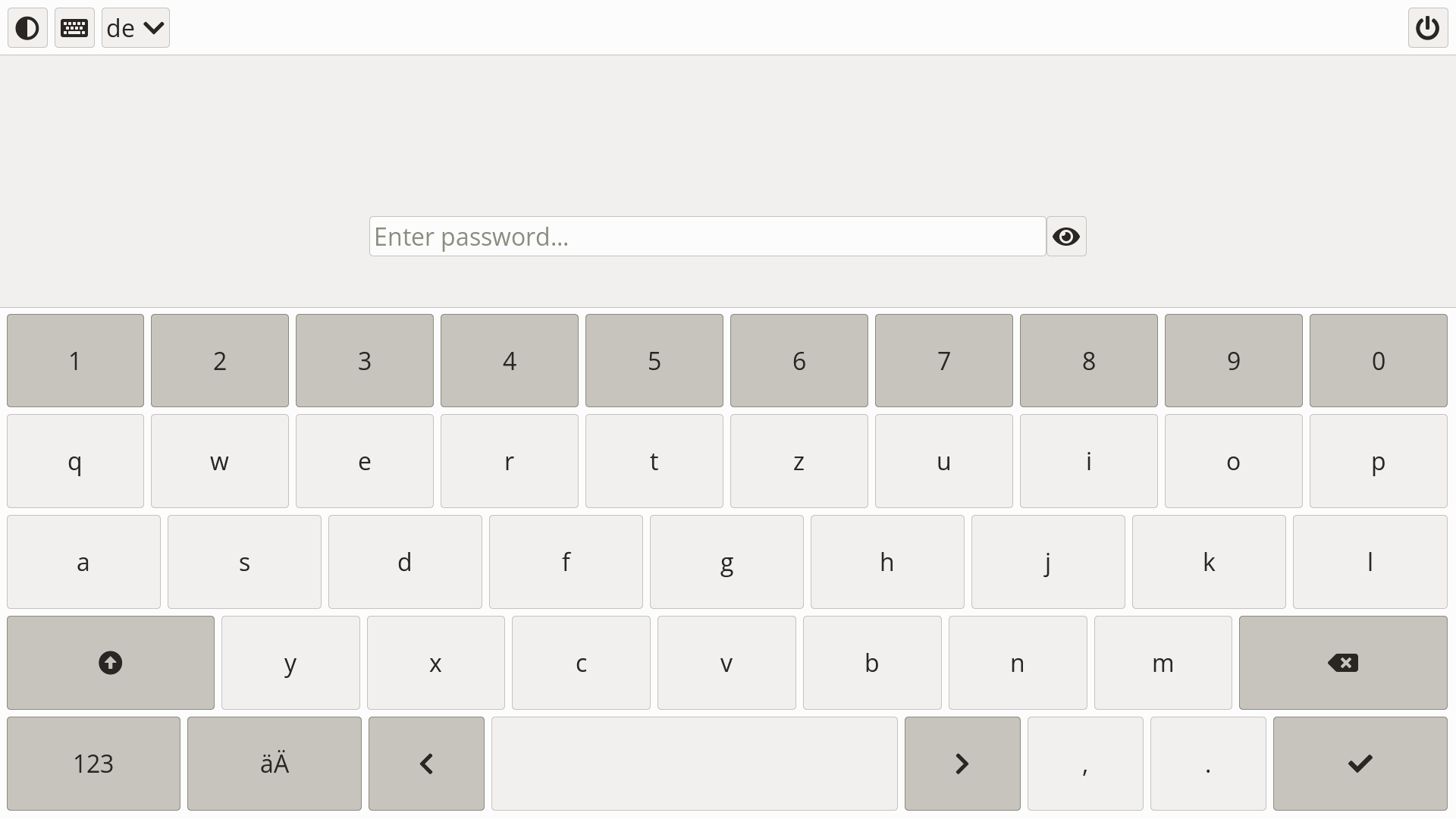1456x819 pixels.
Task: Move cursor left with arrow key
Action: [x=426, y=764]
